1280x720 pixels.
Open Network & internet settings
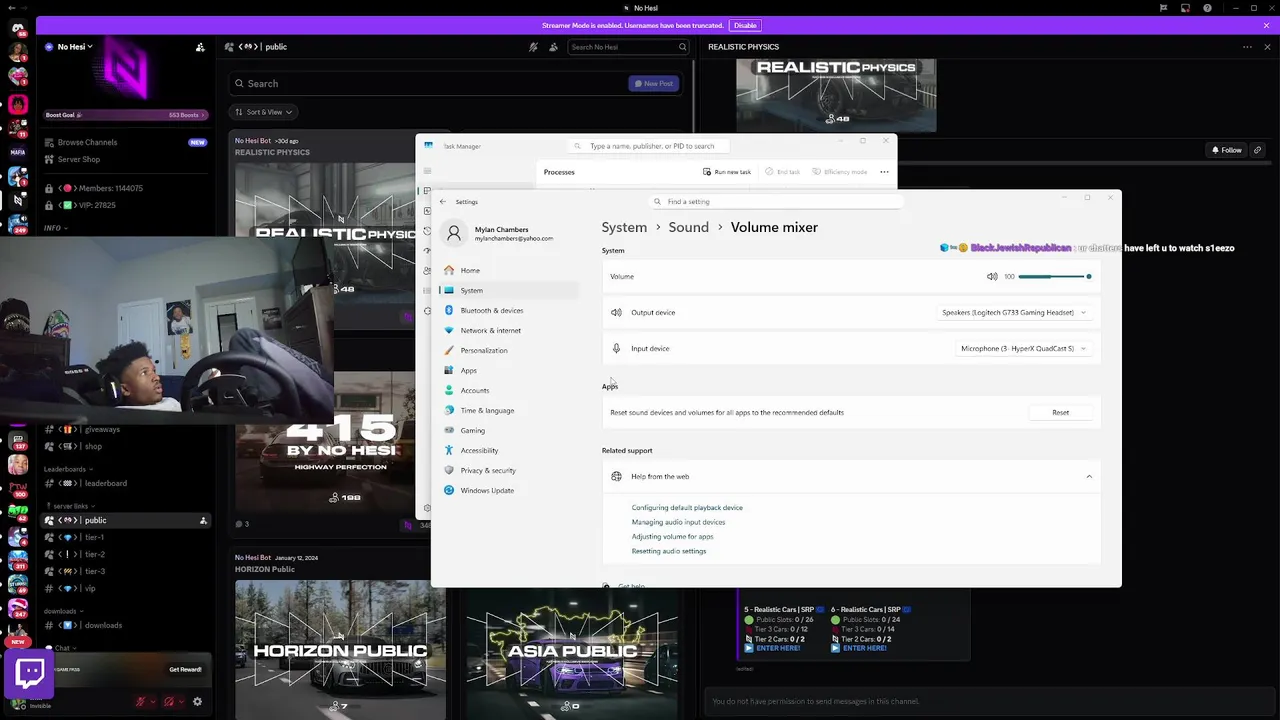click(x=510, y=330)
